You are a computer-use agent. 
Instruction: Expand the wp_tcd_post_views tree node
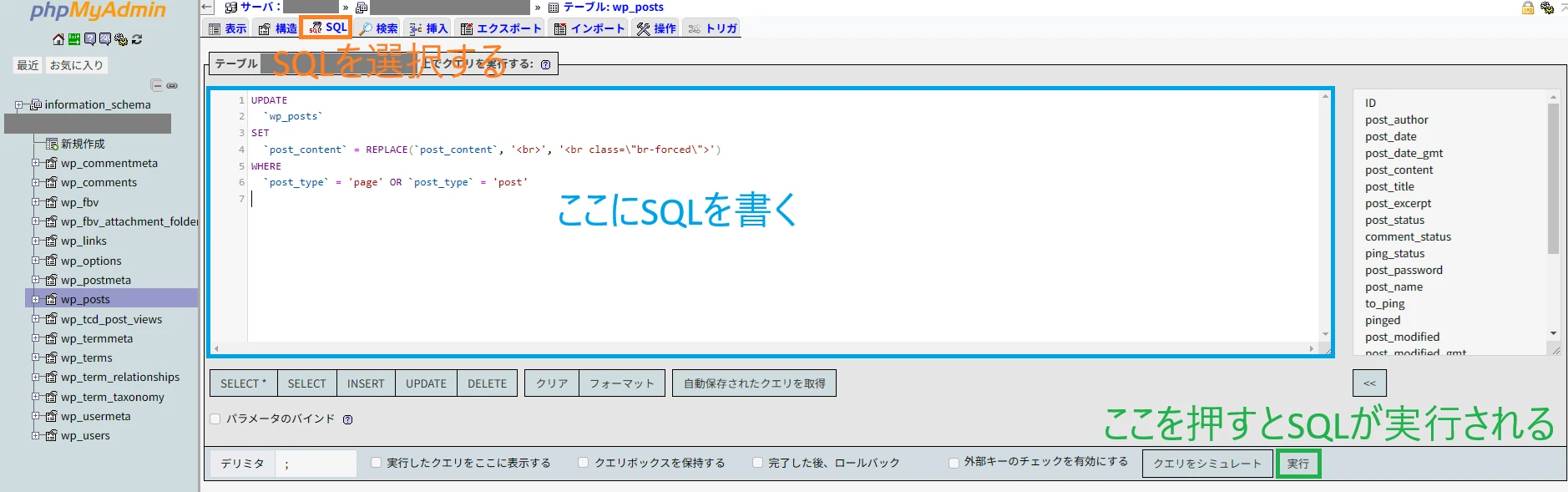(x=36, y=319)
